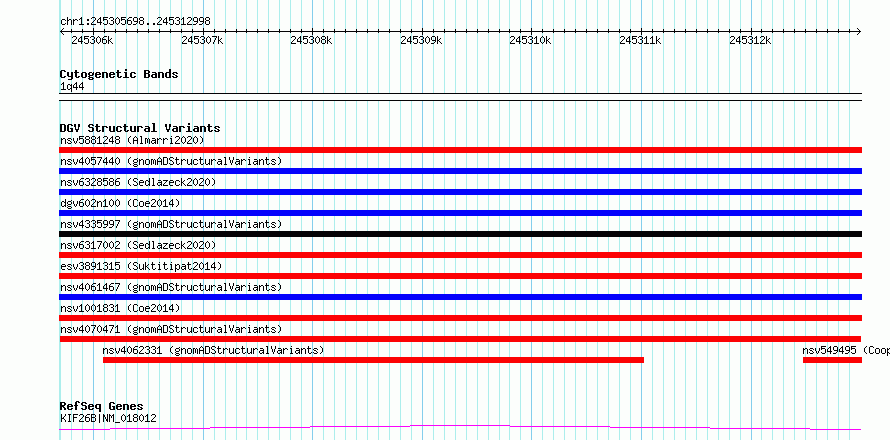This screenshot has width=890, height=440.
Task: Click the blue bar under nsv4057440
Action: pyautogui.click(x=461, y=171)
